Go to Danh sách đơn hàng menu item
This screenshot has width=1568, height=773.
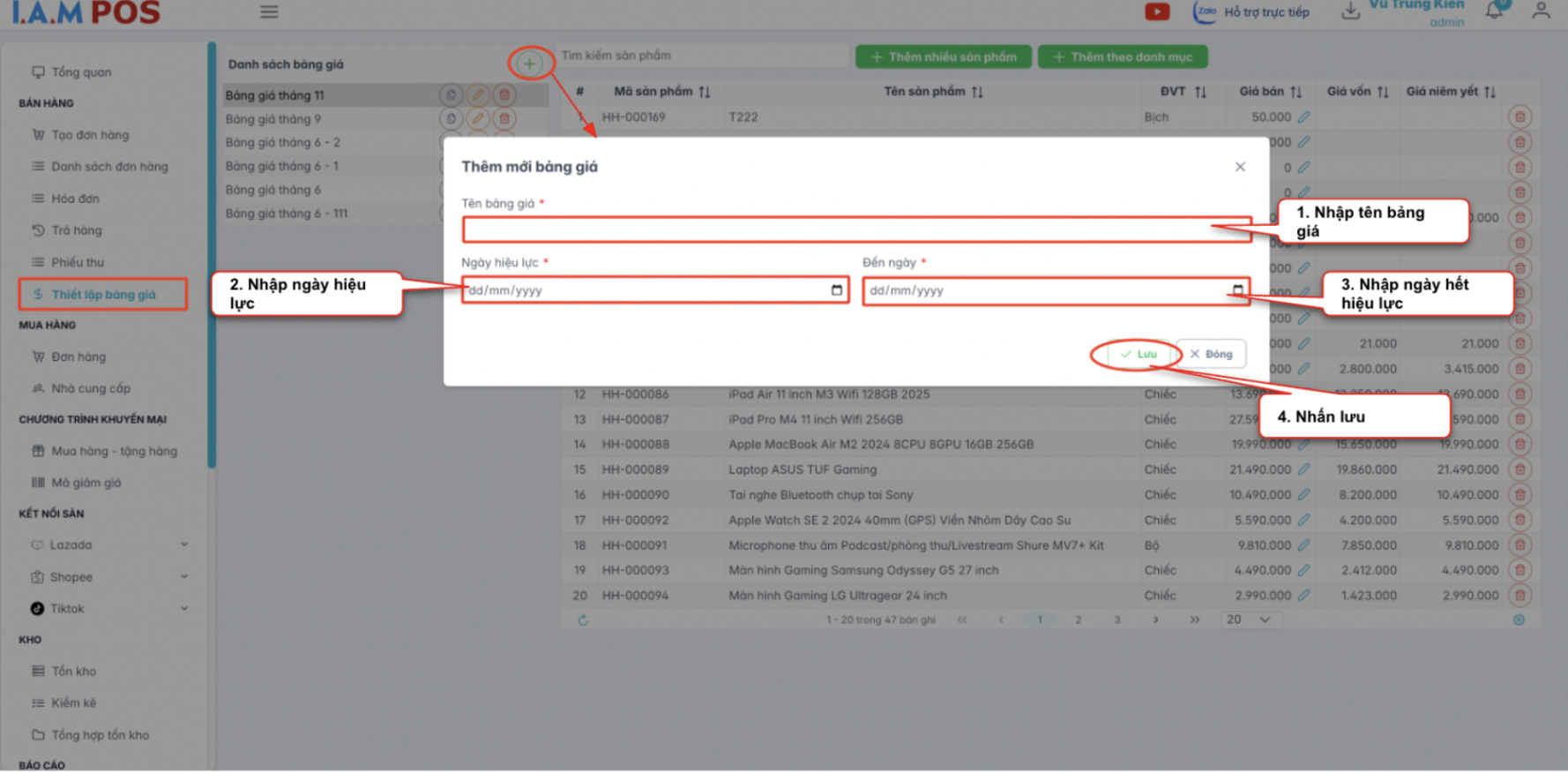tap(109, 167)
